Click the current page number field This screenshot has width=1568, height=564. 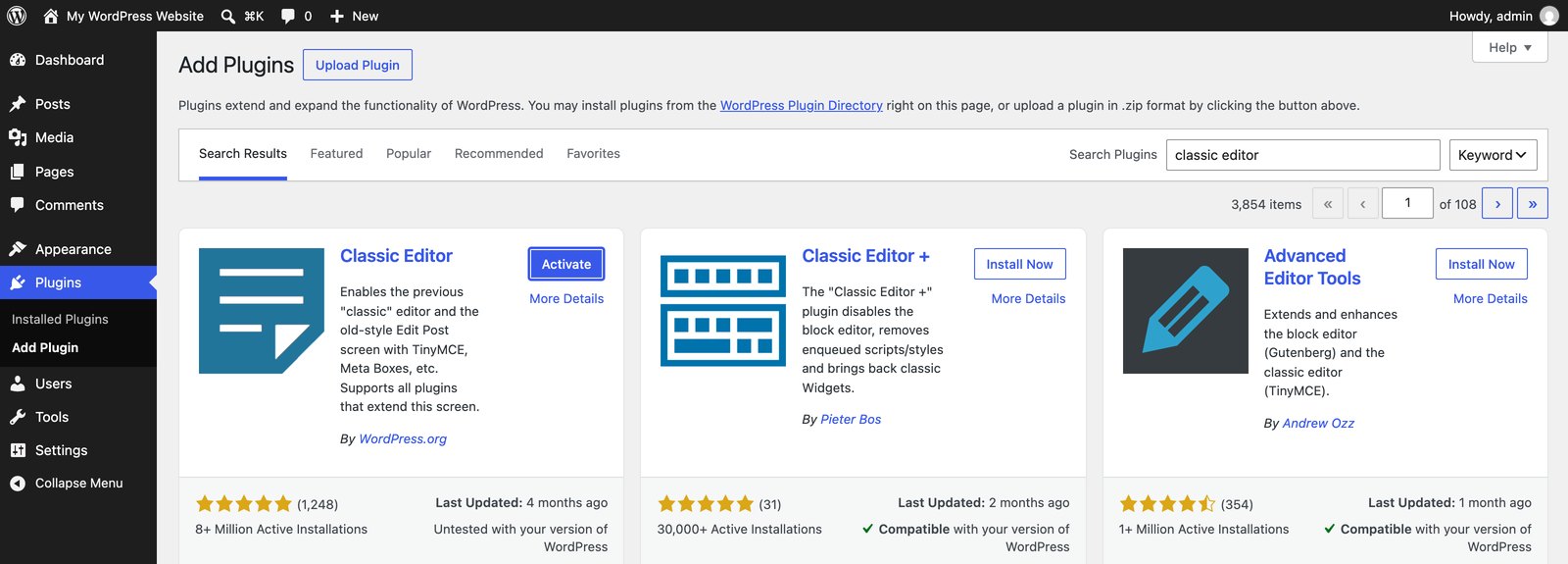(1407, 203)
